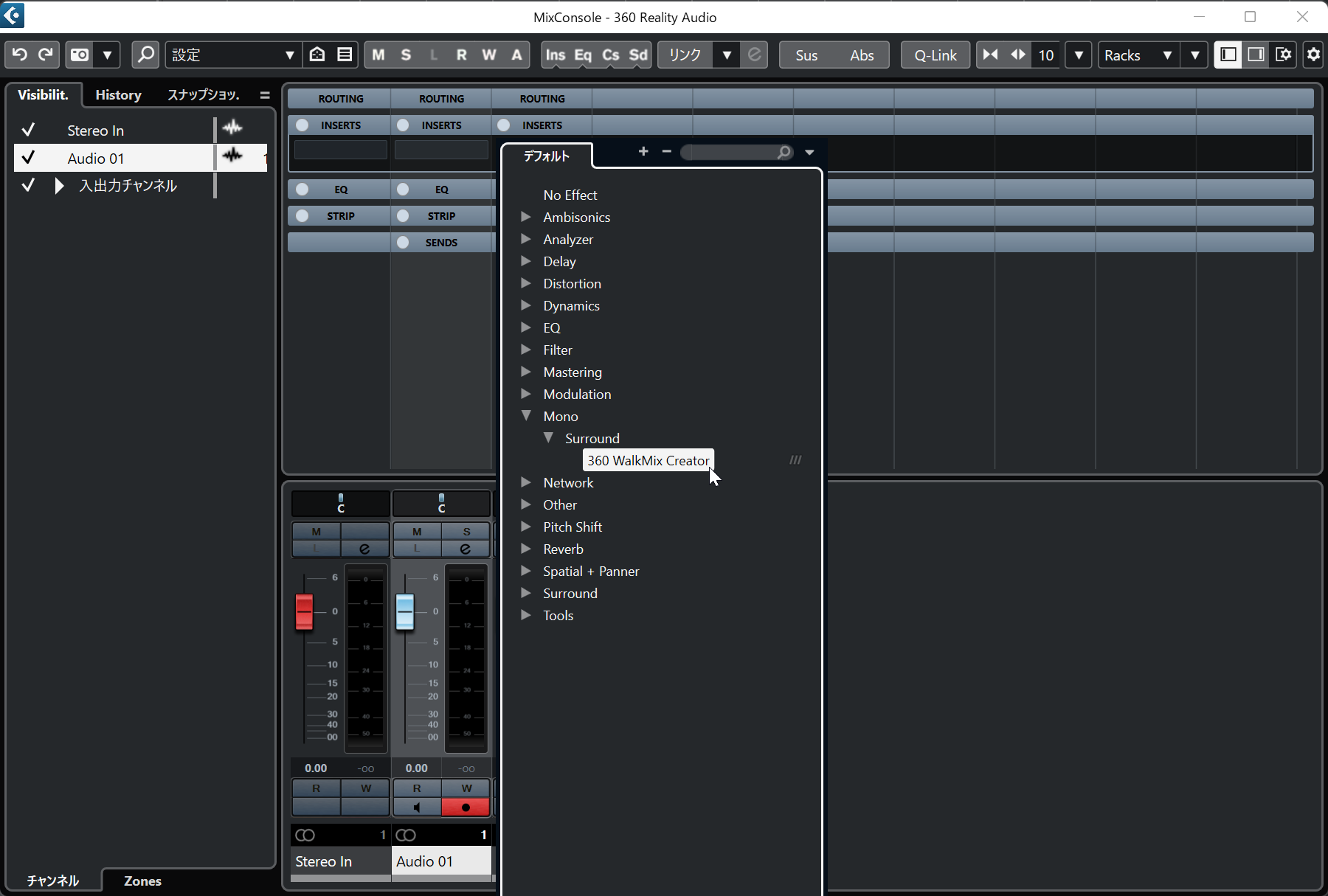This screenshot has height=896, width=1328.
Task: Switch to the Zones tab
Action: [142, 881]
